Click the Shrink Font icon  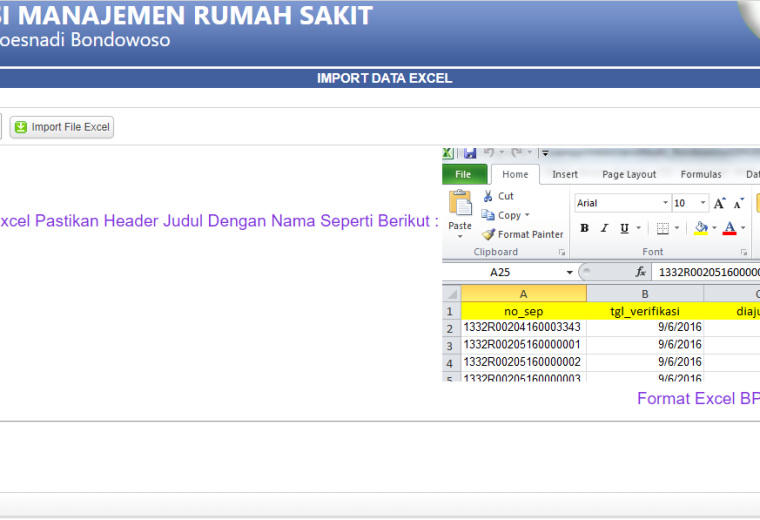pos(738,203)
